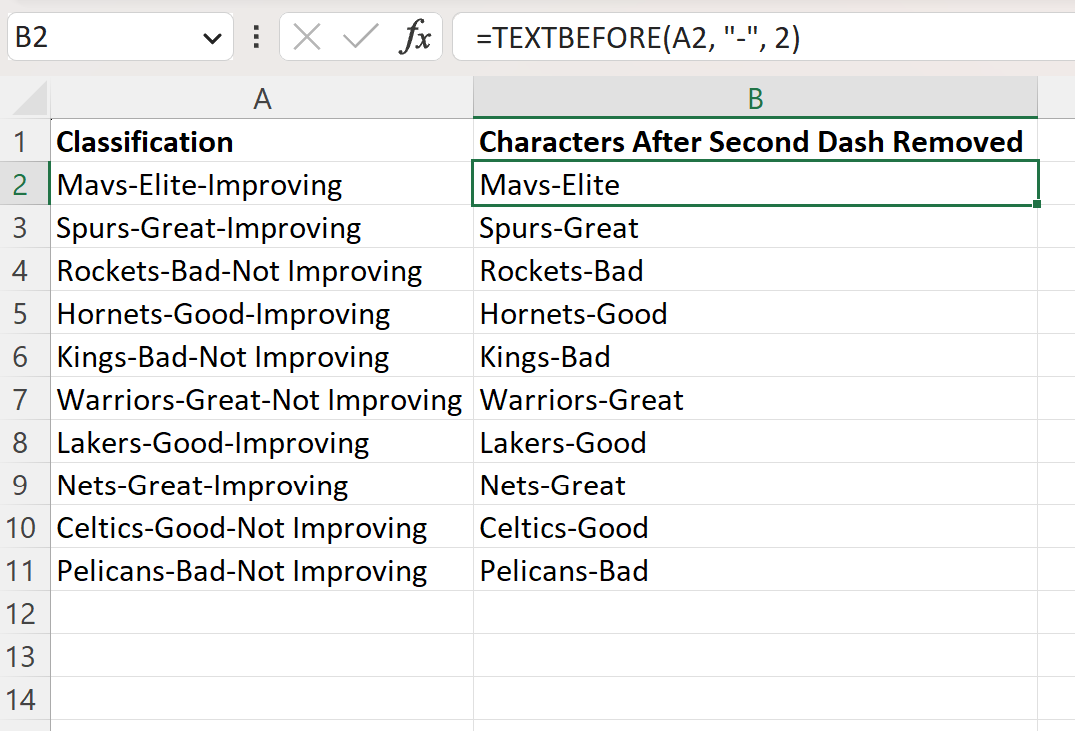This screenshot has height=731, width=1075.
Task: Select row 11 header
Action: point(25,571)
